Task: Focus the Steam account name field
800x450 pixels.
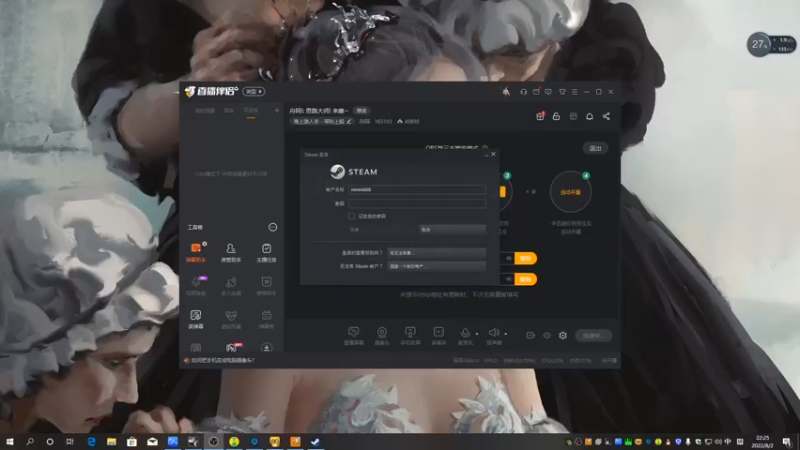Action: 417,189
